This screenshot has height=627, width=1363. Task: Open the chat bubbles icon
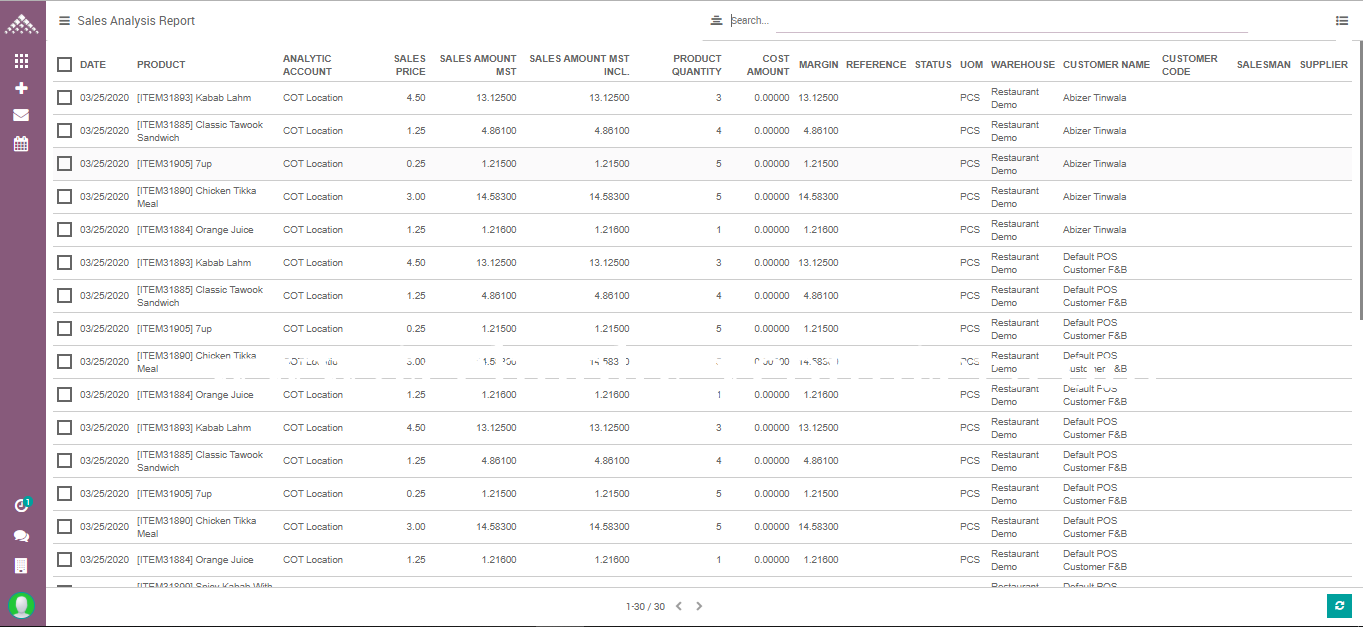[21, 536]
